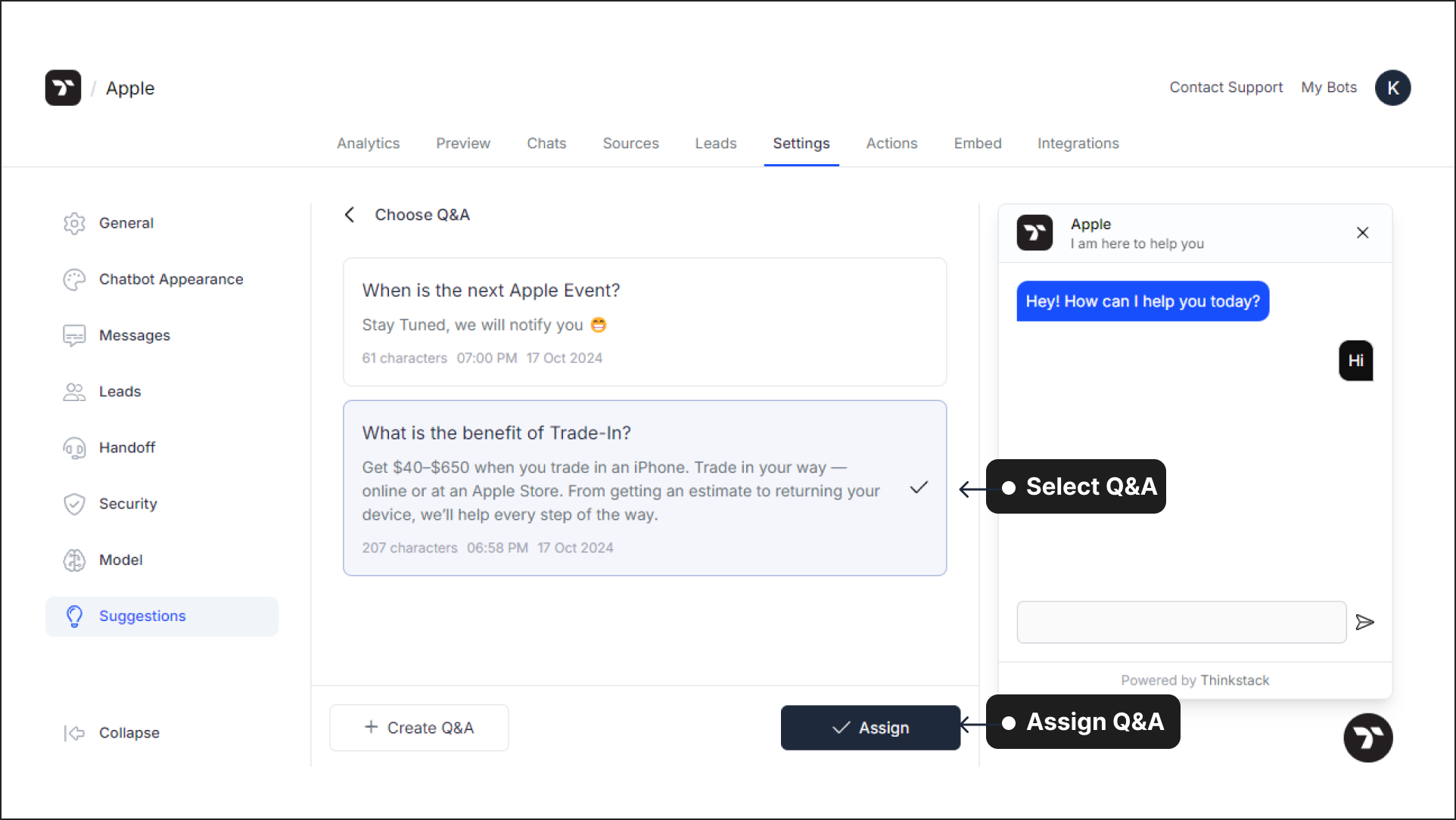1456x820 pixels.
Task: Click the Apple bot avatar in chat header
Action: click(1034, 233)
